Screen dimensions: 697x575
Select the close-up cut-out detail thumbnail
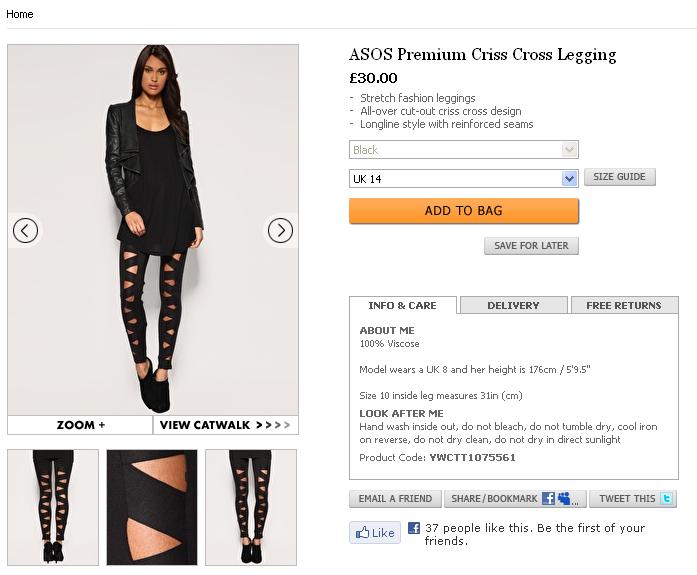152,507
